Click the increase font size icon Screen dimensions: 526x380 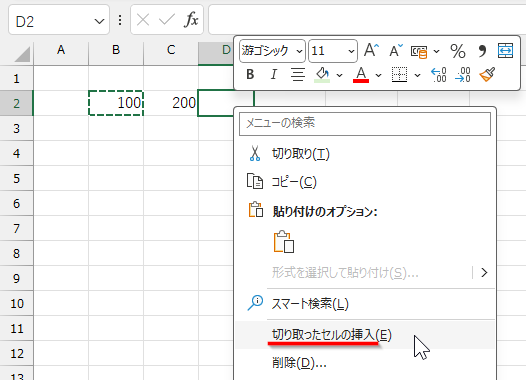click(371, 51)
